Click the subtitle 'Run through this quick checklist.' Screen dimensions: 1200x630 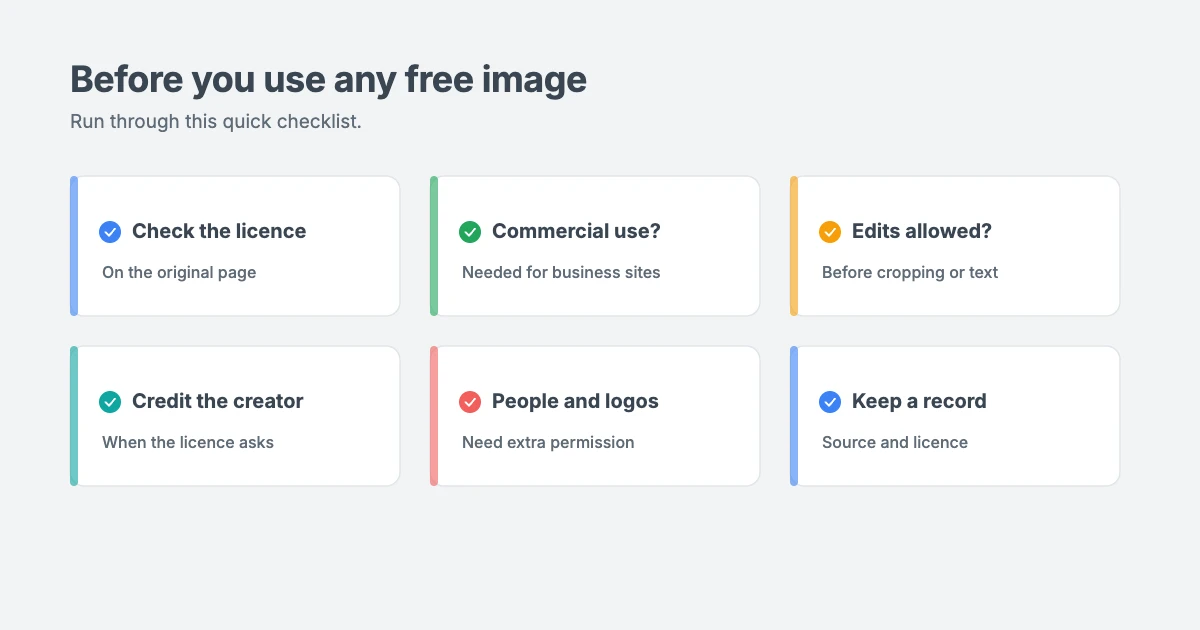[x=216, y=122]
